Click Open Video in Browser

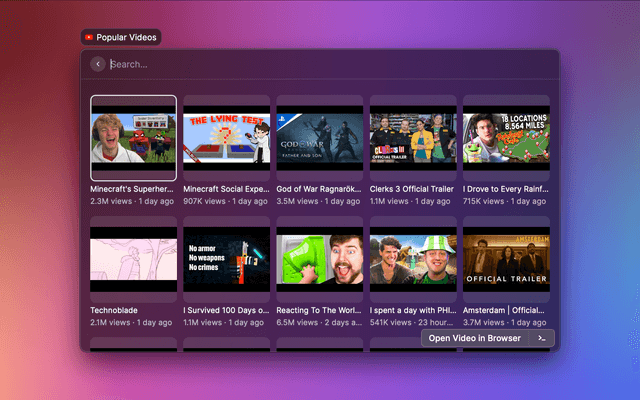pos(474,338)
